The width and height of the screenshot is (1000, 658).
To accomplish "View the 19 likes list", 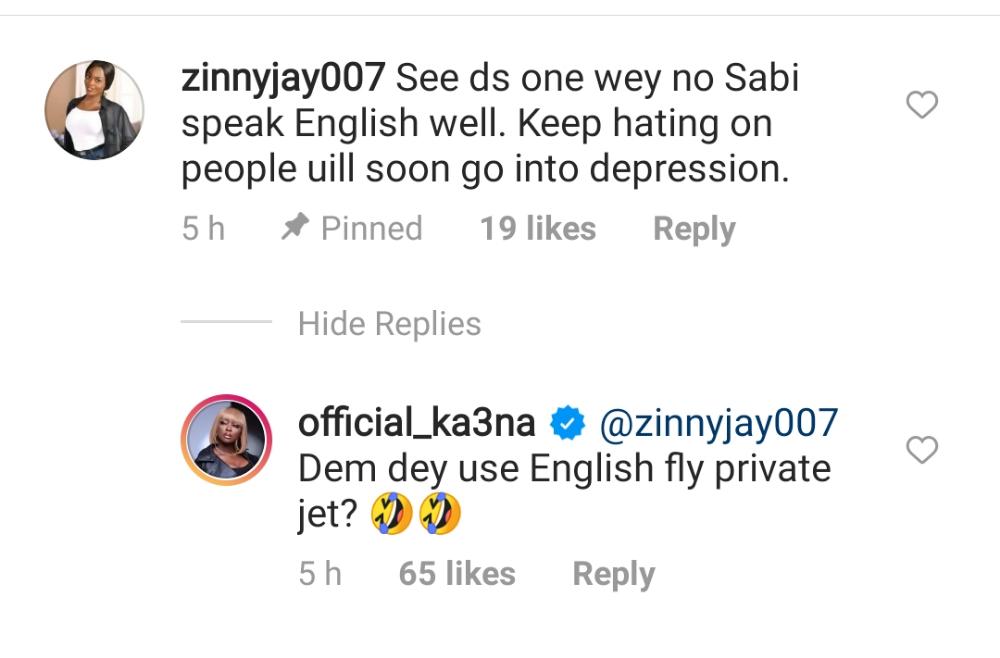I will click(537, 229).
